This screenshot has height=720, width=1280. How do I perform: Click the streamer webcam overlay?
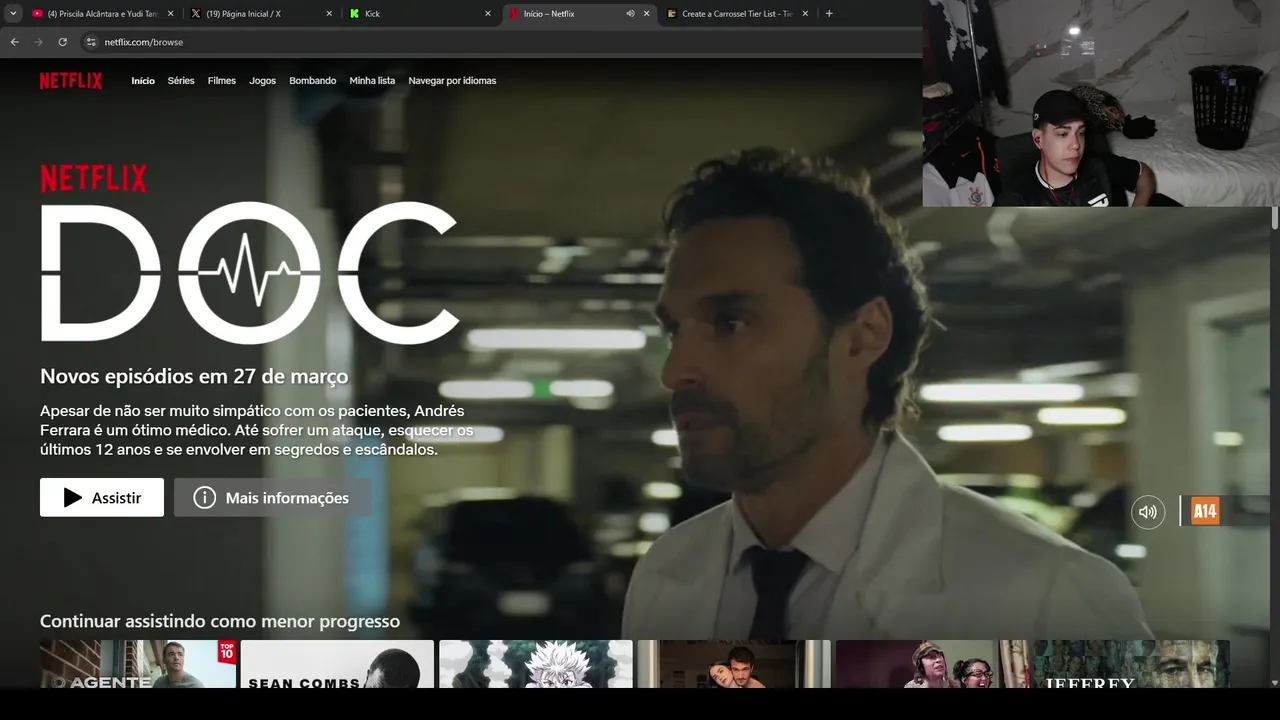(1101, 103)
